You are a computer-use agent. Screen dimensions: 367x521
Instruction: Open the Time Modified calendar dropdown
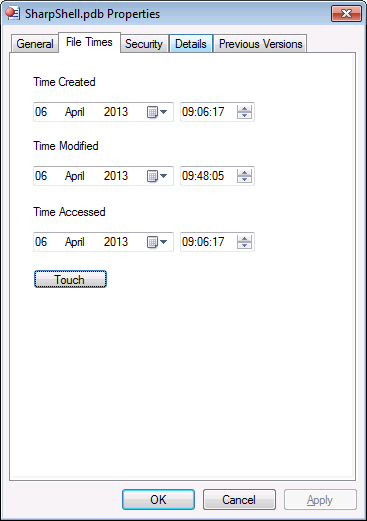[x=163, y=176]
